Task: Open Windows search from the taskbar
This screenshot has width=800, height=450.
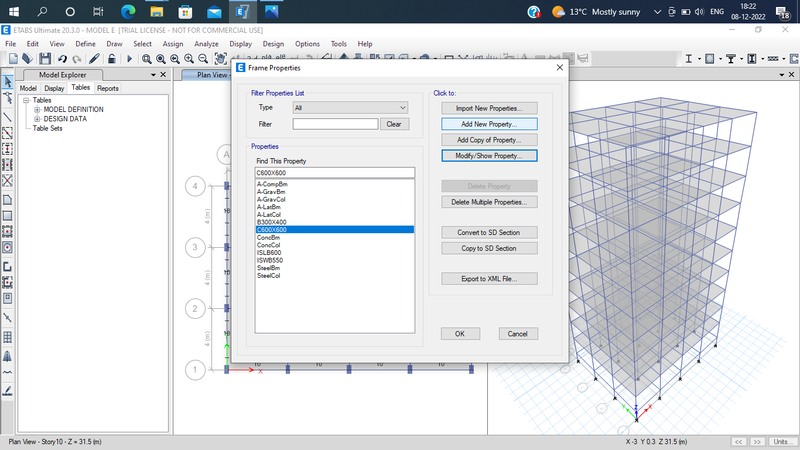Action: [42, 11]
